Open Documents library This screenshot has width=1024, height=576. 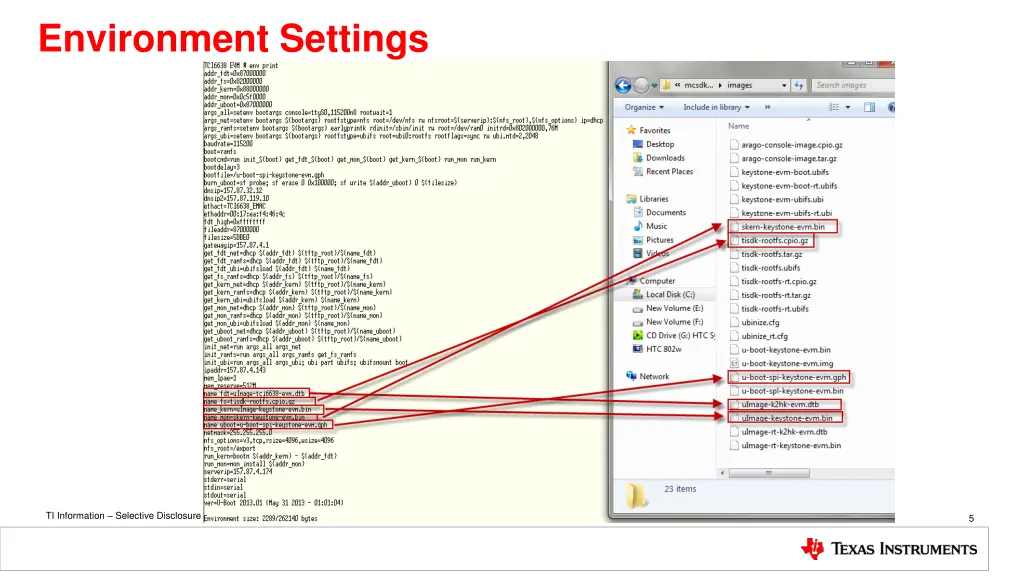click(x=665, y=213)
